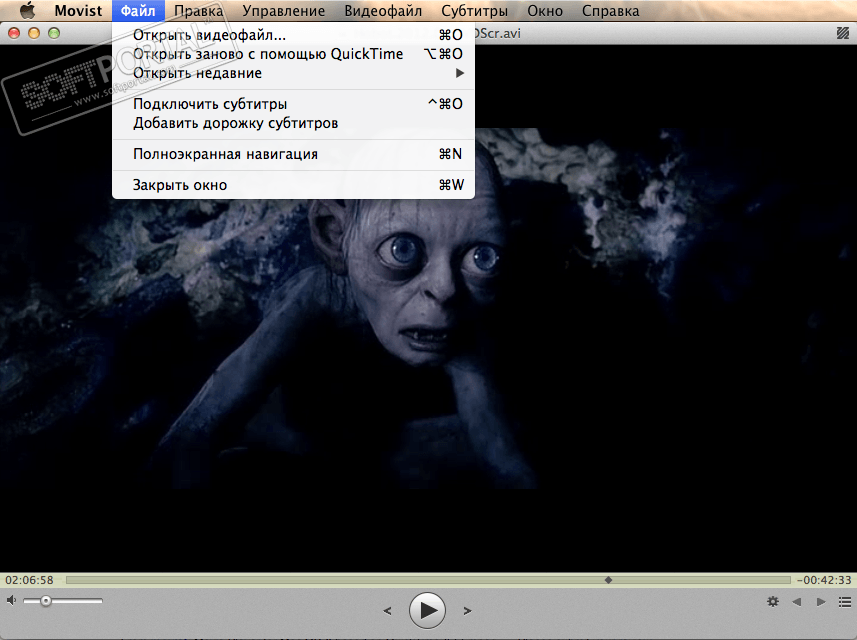Open the Apple menu
The image size is (857, 640).
click(x=27, y=10)
